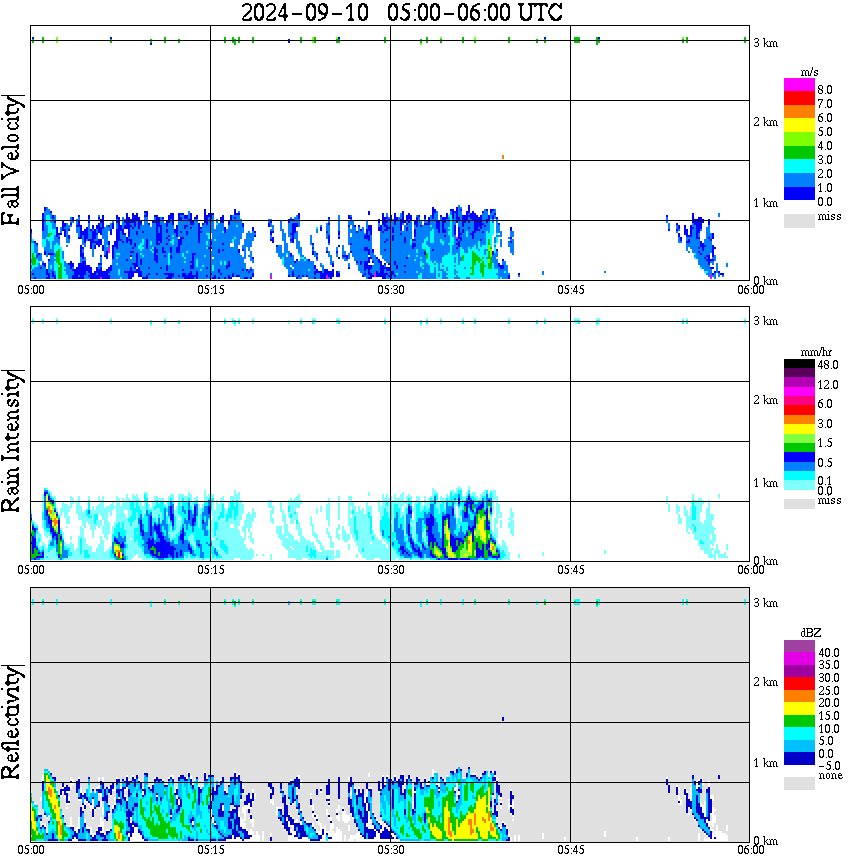The width and height of the screenshot is (850, 868).
Task: Click the 3 km label of Fall Velocity panel
Action: point(765,43)
